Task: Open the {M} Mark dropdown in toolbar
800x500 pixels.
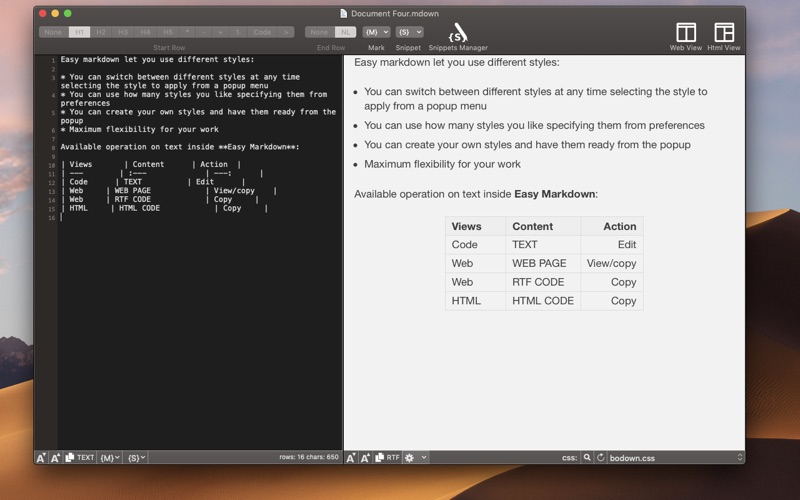Action: (377, 32)
